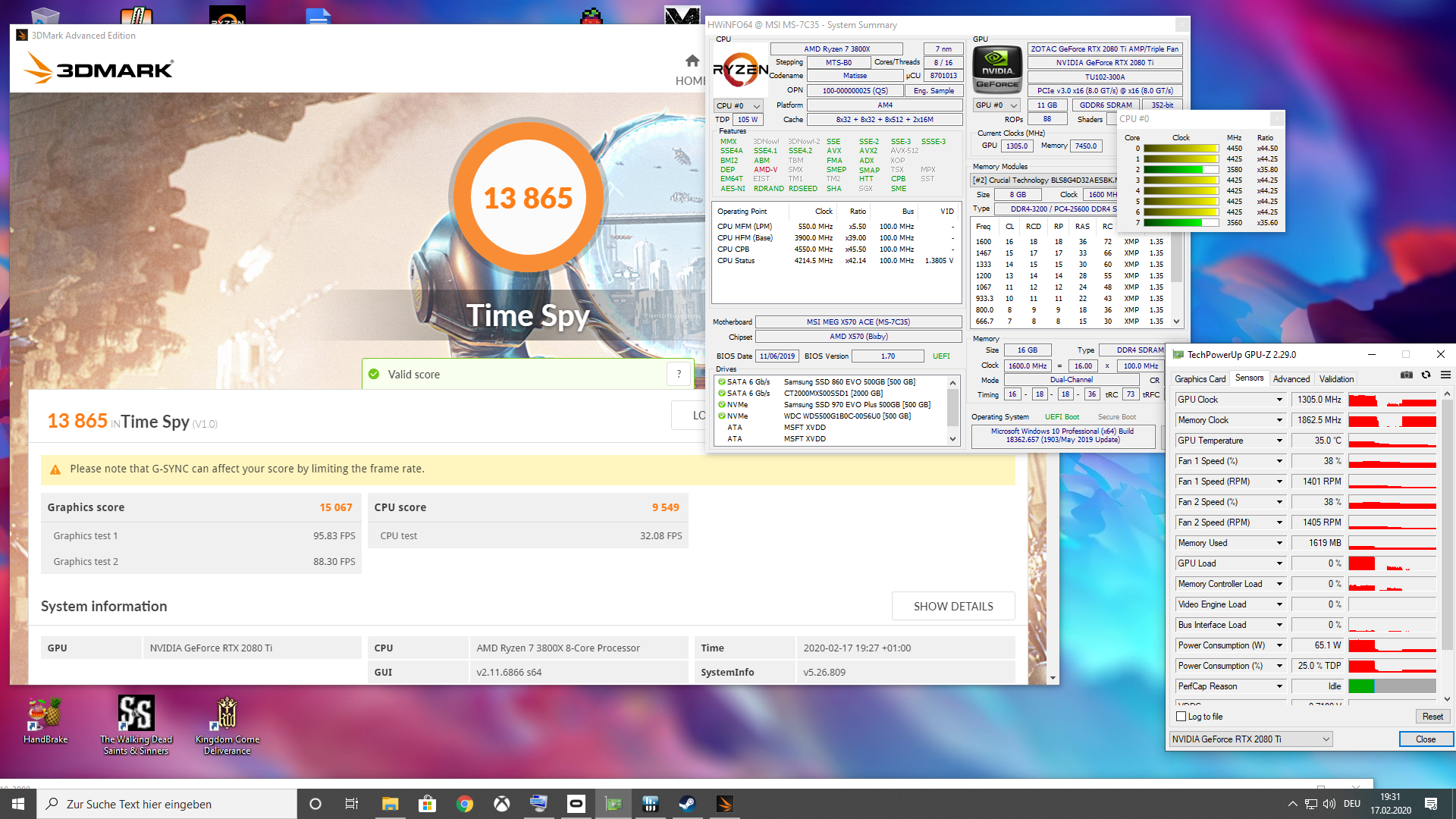Image resolution: width=1456 pixels, height=819 pixels.
Task: Enable the Log to file checkbox
Action: pyautogui.click(x=1181, y=717)
